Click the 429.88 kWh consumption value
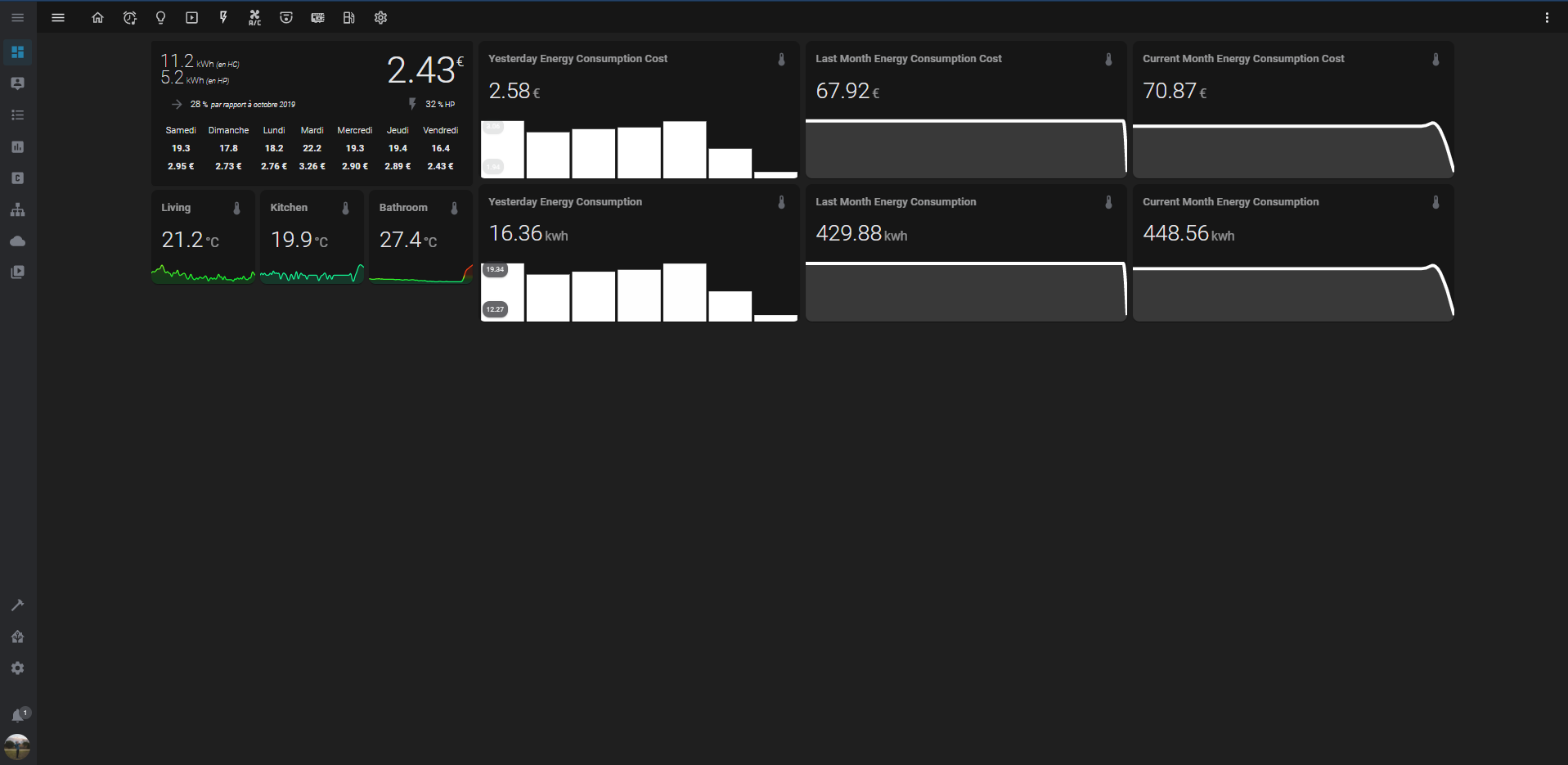Viewport: 1568px width, 765px height. coord(861,234)
